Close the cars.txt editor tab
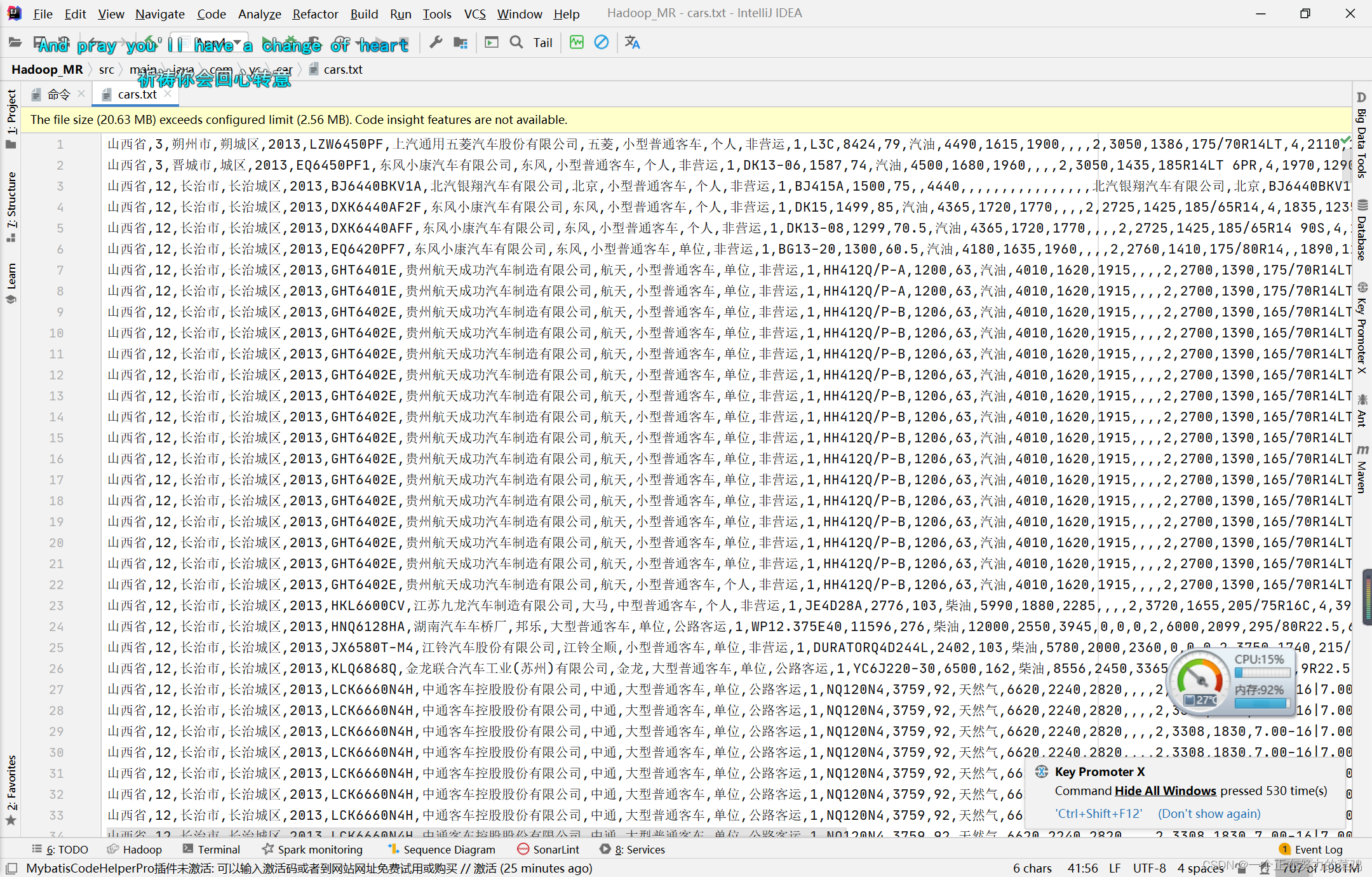Viewport: 1372px width, 877px height. coord(168,94)
